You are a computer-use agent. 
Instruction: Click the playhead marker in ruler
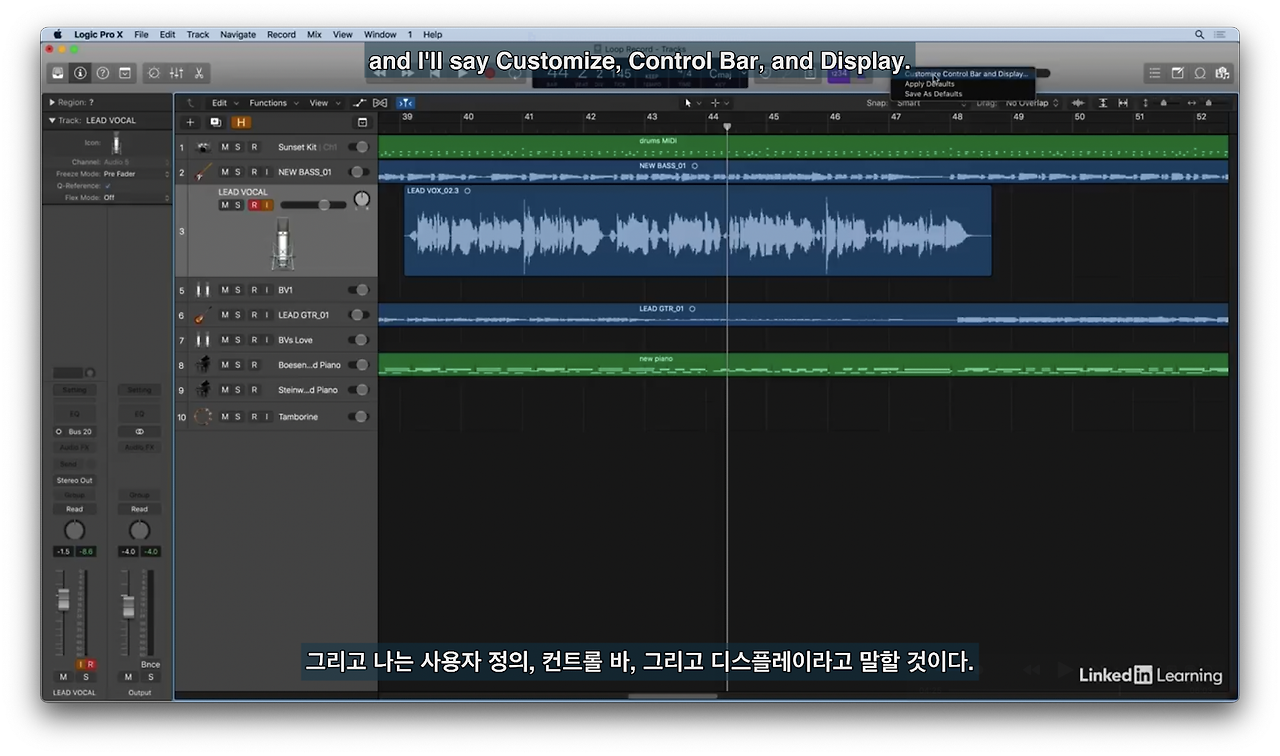(727, 127)
